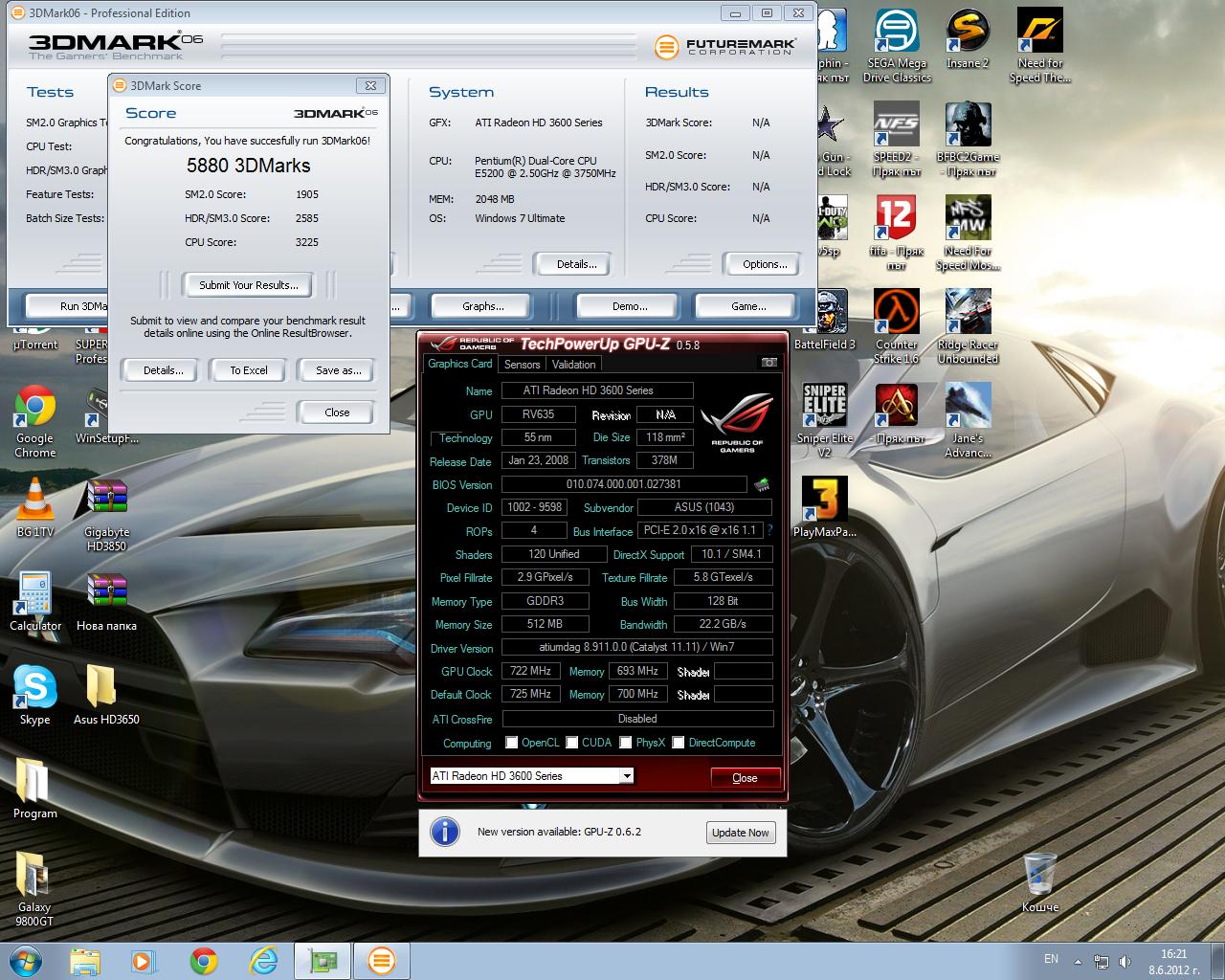Open the Нова папка archive icon
1225x980 pixels.
[x=107, y=602]
